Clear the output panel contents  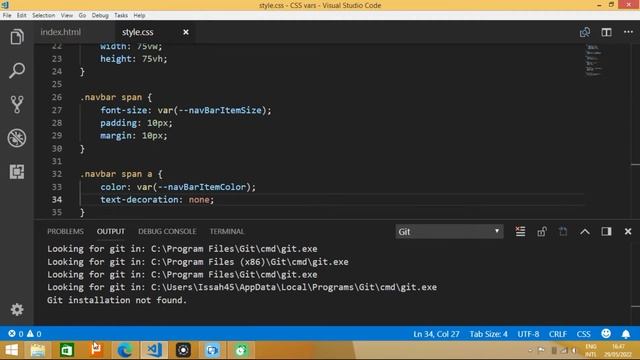pyautogui.click(x=520, y=231)
